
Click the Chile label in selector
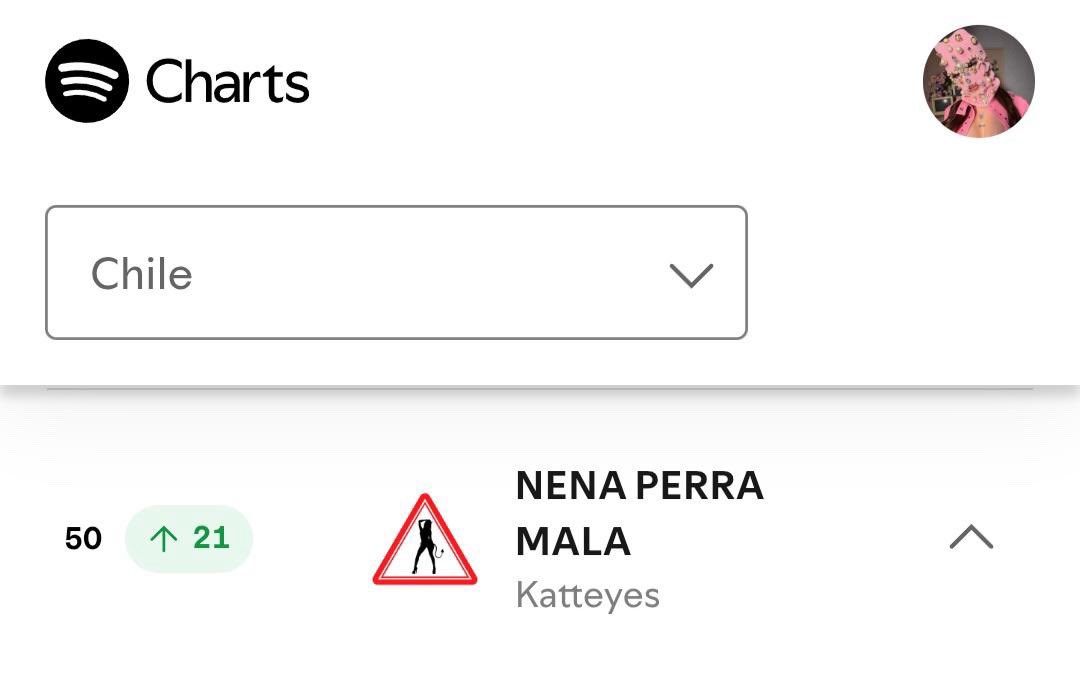pos(142,274)
